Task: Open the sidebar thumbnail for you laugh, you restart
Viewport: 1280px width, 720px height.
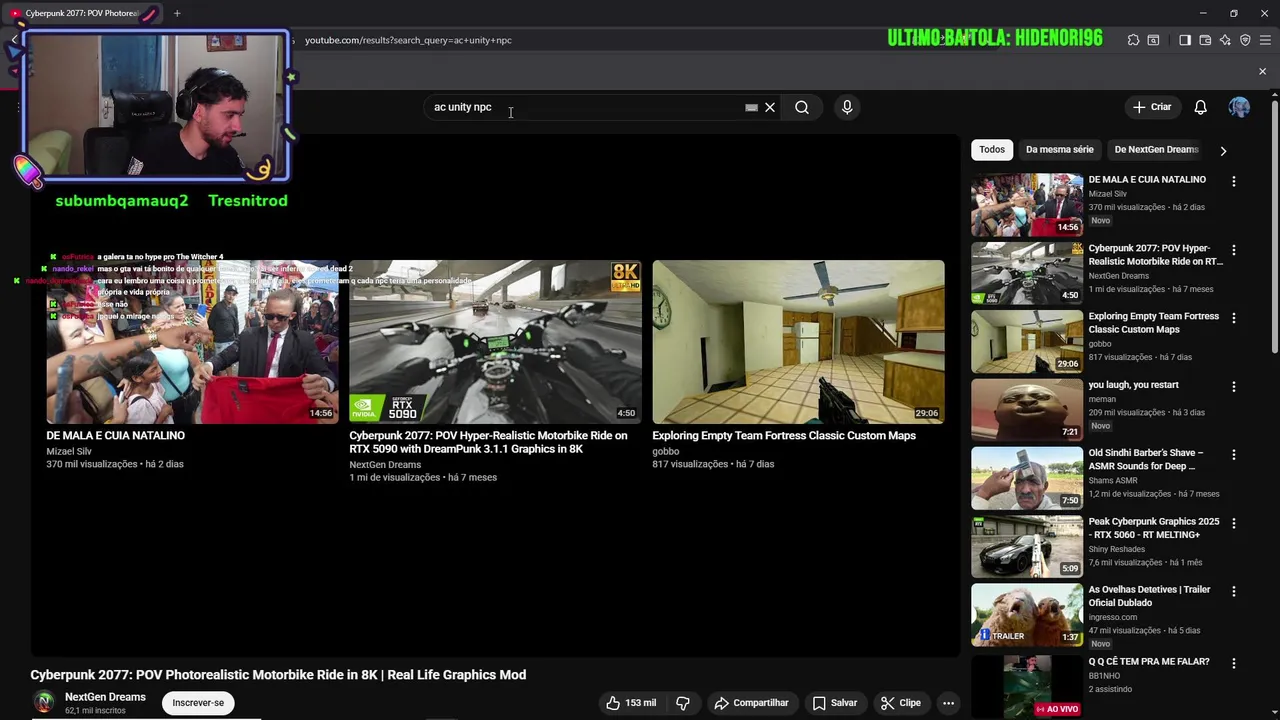Action: [x=1027, y=409]
